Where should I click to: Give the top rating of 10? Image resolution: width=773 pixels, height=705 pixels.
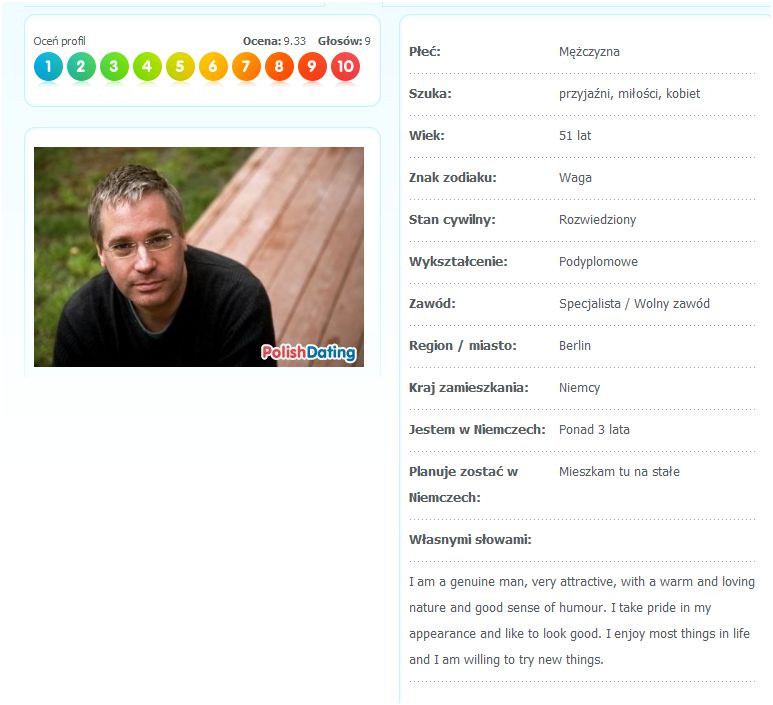(346, 67)
